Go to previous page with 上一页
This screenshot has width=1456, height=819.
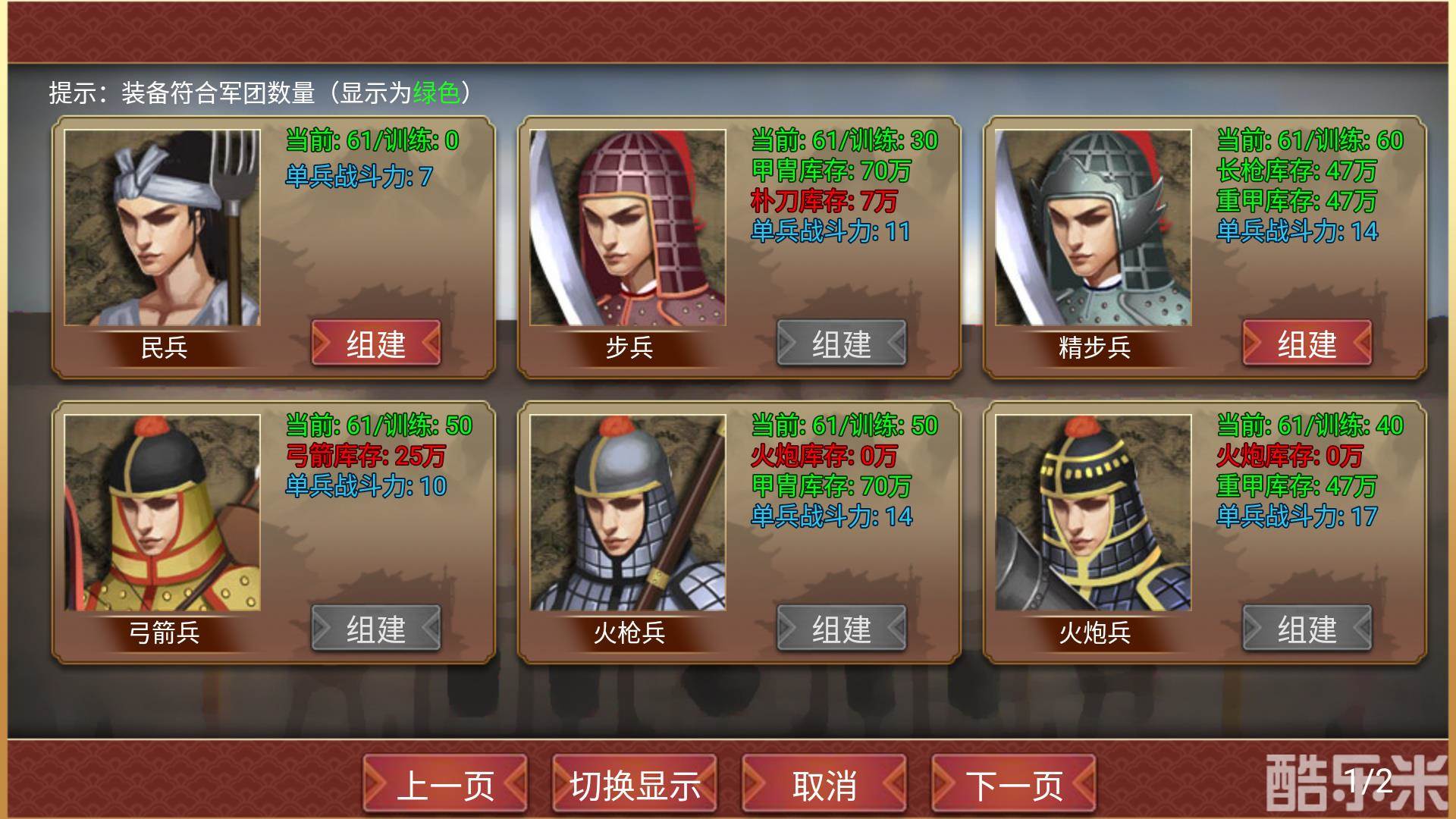(445, 784)
